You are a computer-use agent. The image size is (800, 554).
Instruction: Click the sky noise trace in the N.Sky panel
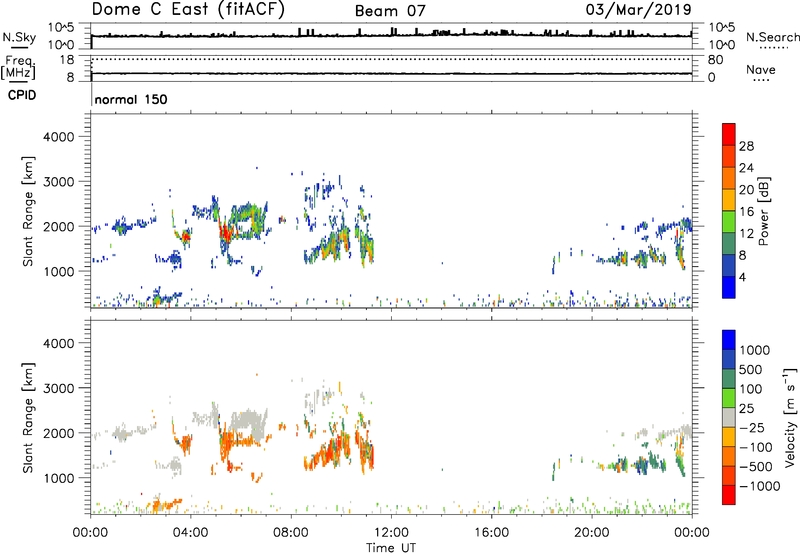tap(391, 35)
